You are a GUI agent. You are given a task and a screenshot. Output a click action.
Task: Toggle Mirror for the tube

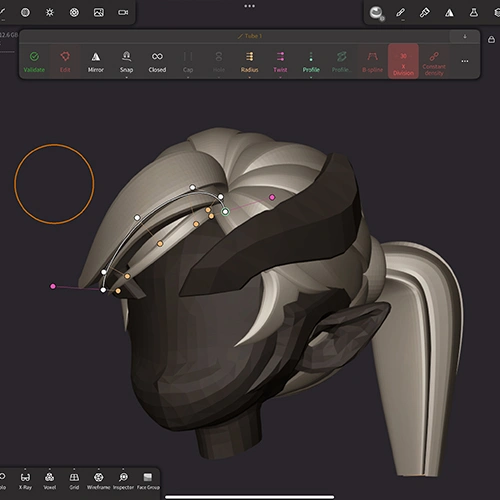click(x=96, y=61)
